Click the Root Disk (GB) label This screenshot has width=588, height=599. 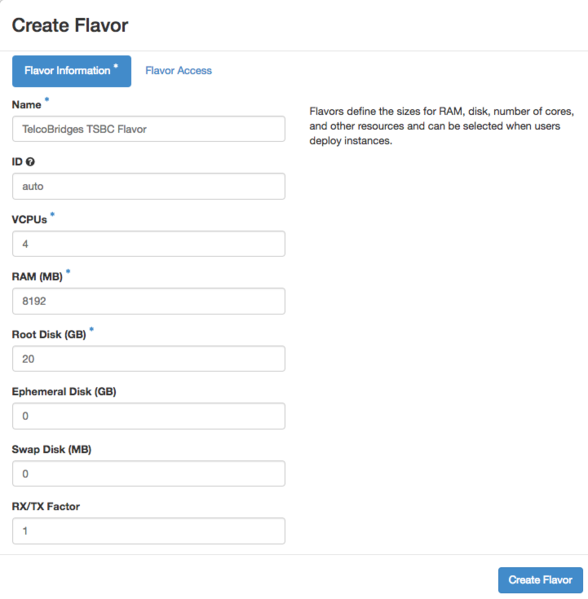(x=49, y=335)
